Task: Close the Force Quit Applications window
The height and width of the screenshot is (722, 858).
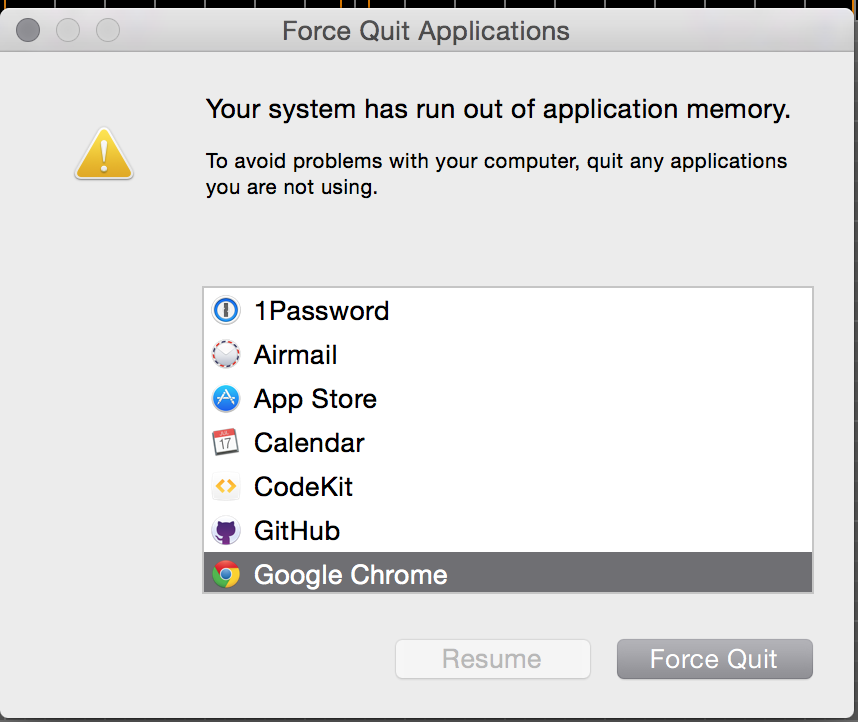Action: coord(28,31)
